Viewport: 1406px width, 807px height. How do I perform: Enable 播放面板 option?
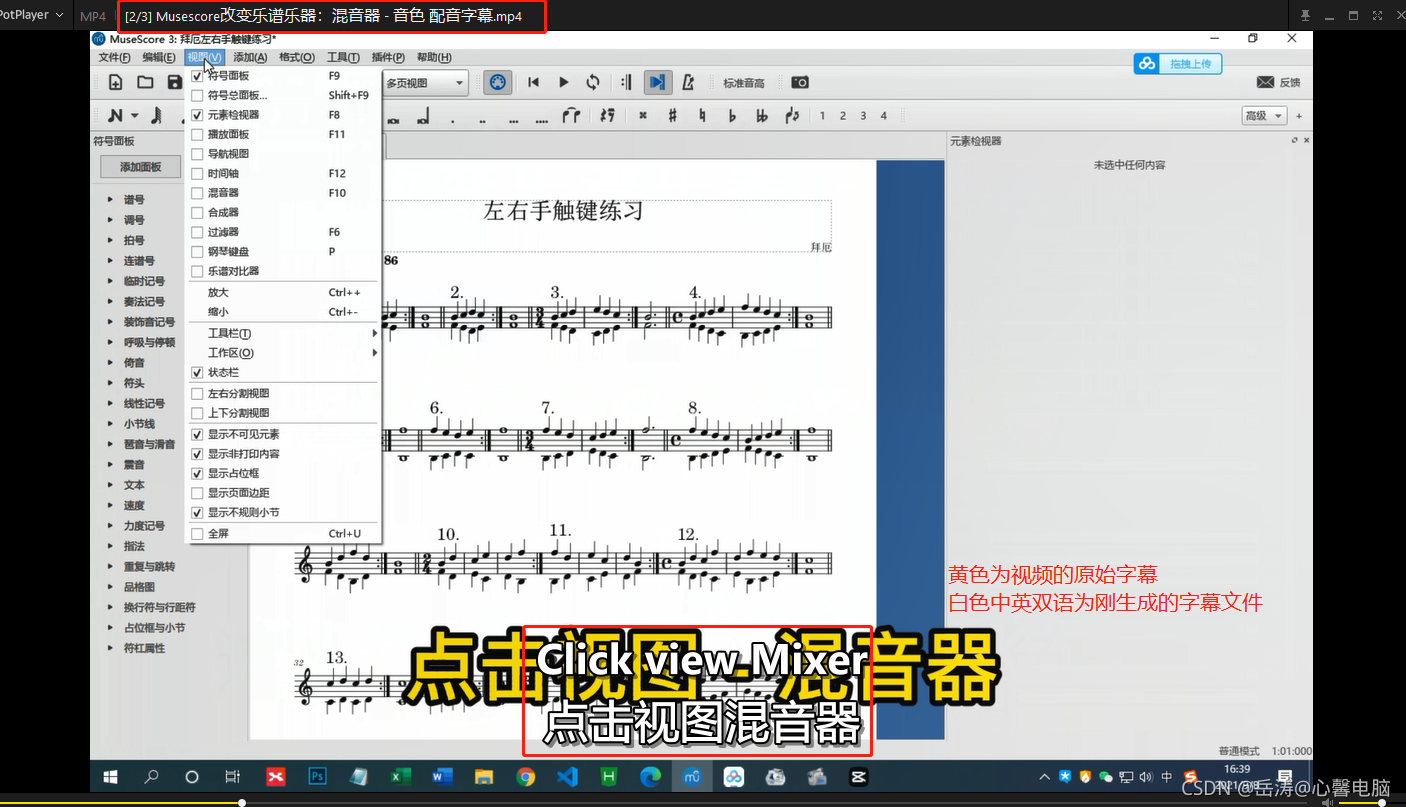point(197,134)
